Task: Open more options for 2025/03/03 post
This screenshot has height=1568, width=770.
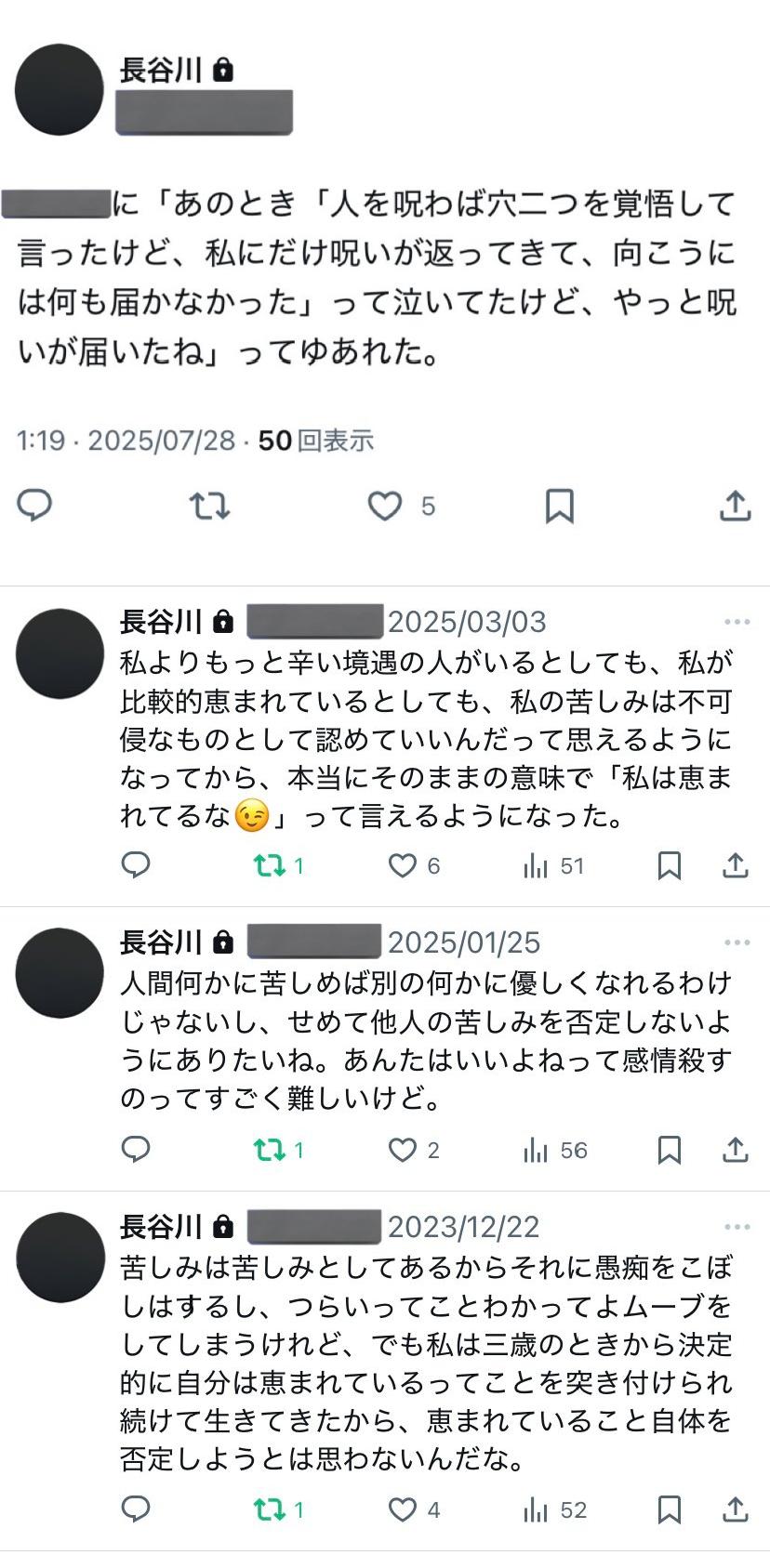Action: [737, 622]
